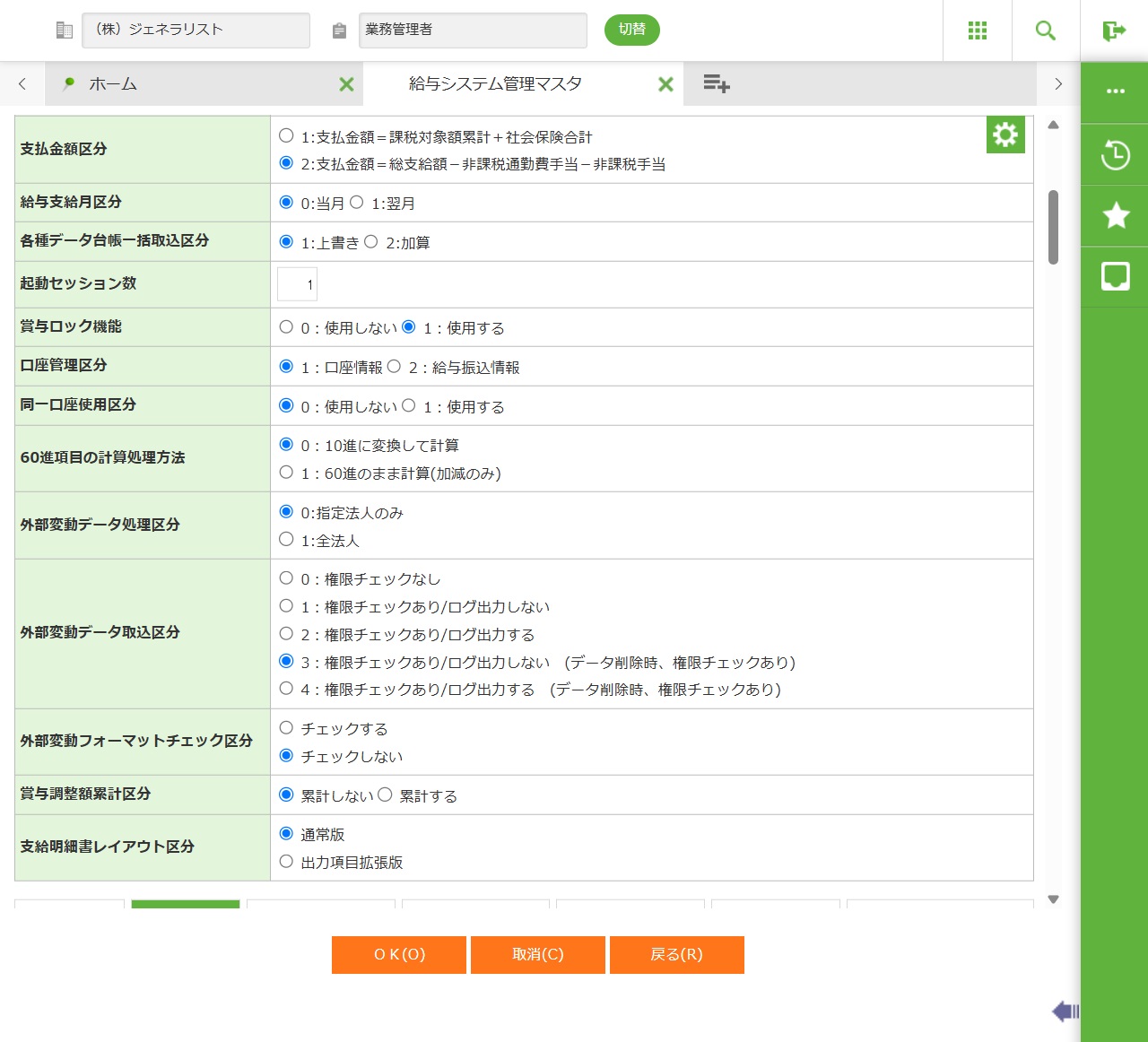Click the add tab list icon
The height and width of the screenshot is (1042, 1148).
pos(716,84)
